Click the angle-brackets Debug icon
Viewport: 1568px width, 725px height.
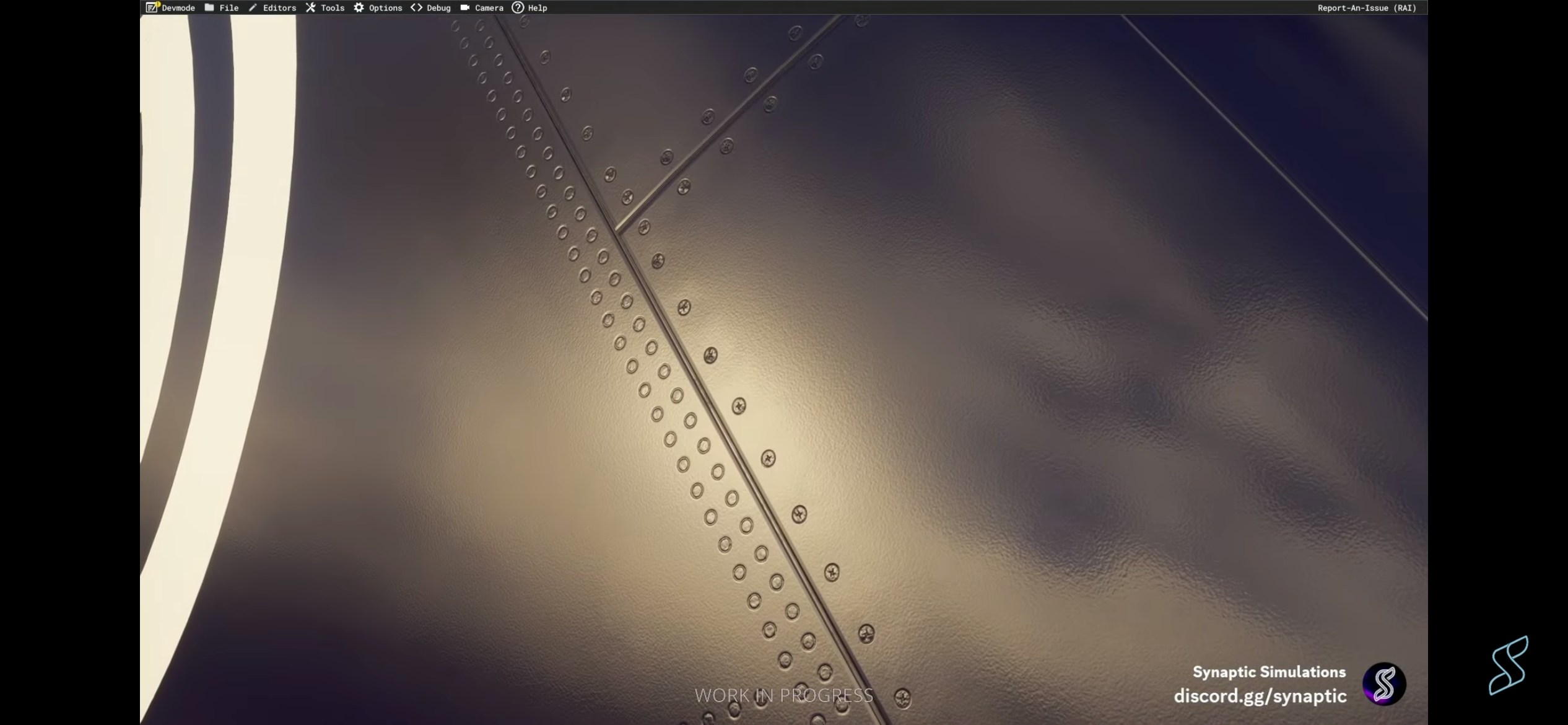coord(416,7)
